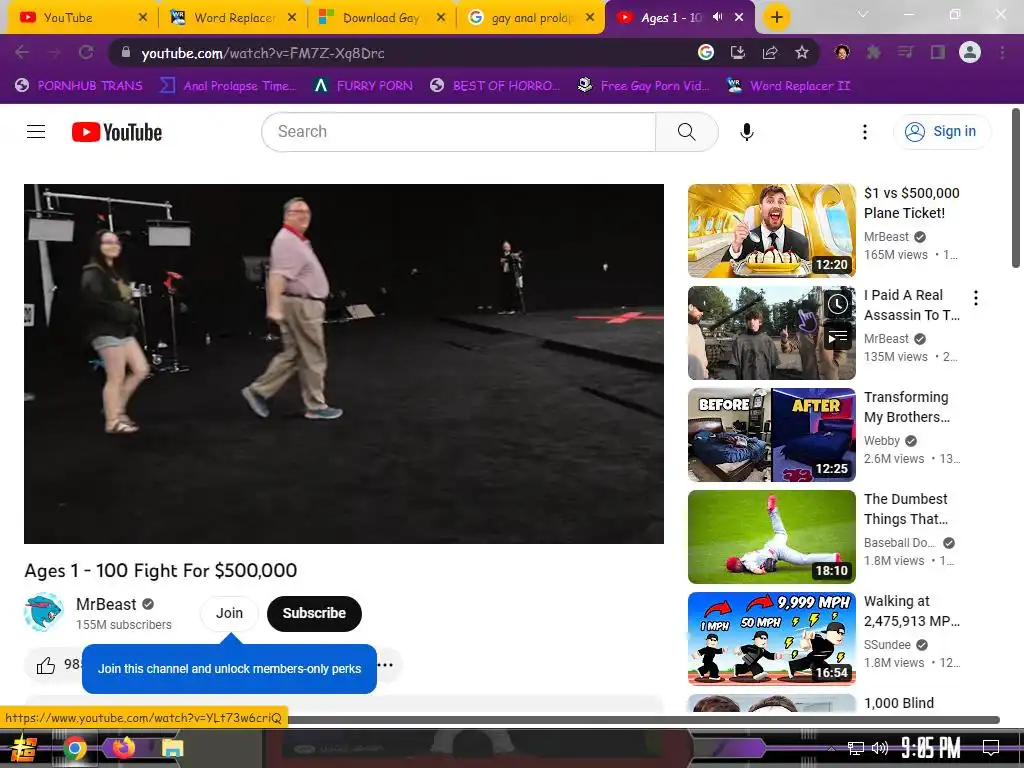The width and height of the screenshot is (1024, 768).
Task: Open the MrBeast channel name link
Action: [x=106, y=604]
